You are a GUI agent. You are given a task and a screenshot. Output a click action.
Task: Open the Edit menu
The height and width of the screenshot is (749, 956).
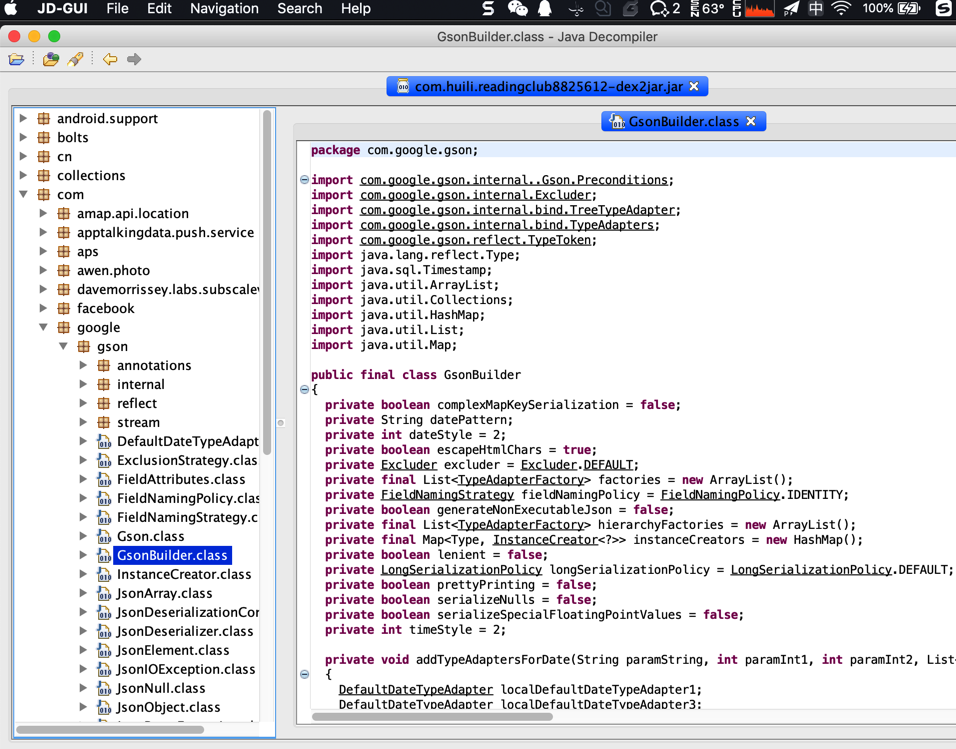[159, 9]
